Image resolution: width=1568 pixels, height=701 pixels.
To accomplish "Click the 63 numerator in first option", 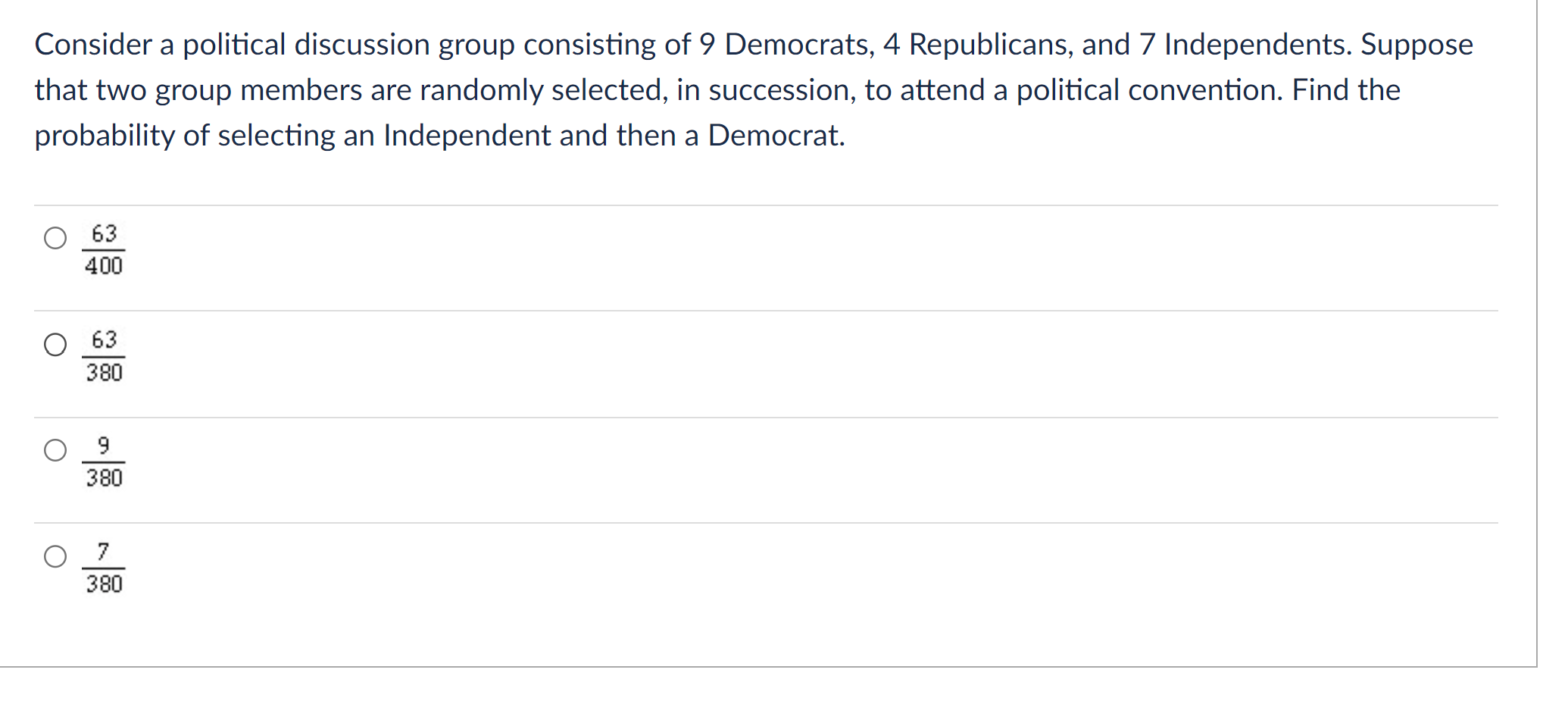I will click(104, 233).
